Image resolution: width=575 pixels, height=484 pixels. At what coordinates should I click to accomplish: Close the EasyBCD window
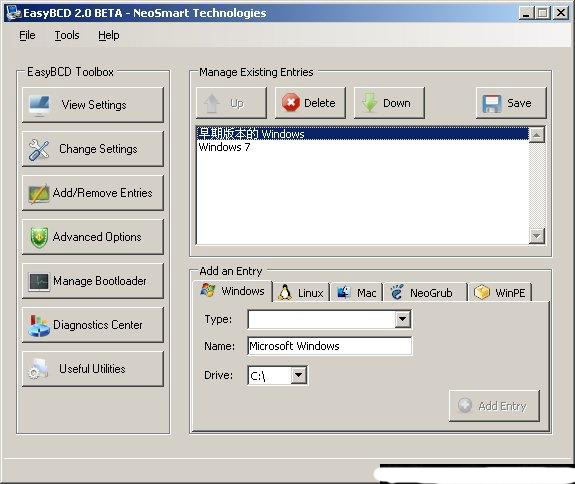pos(561,13)
